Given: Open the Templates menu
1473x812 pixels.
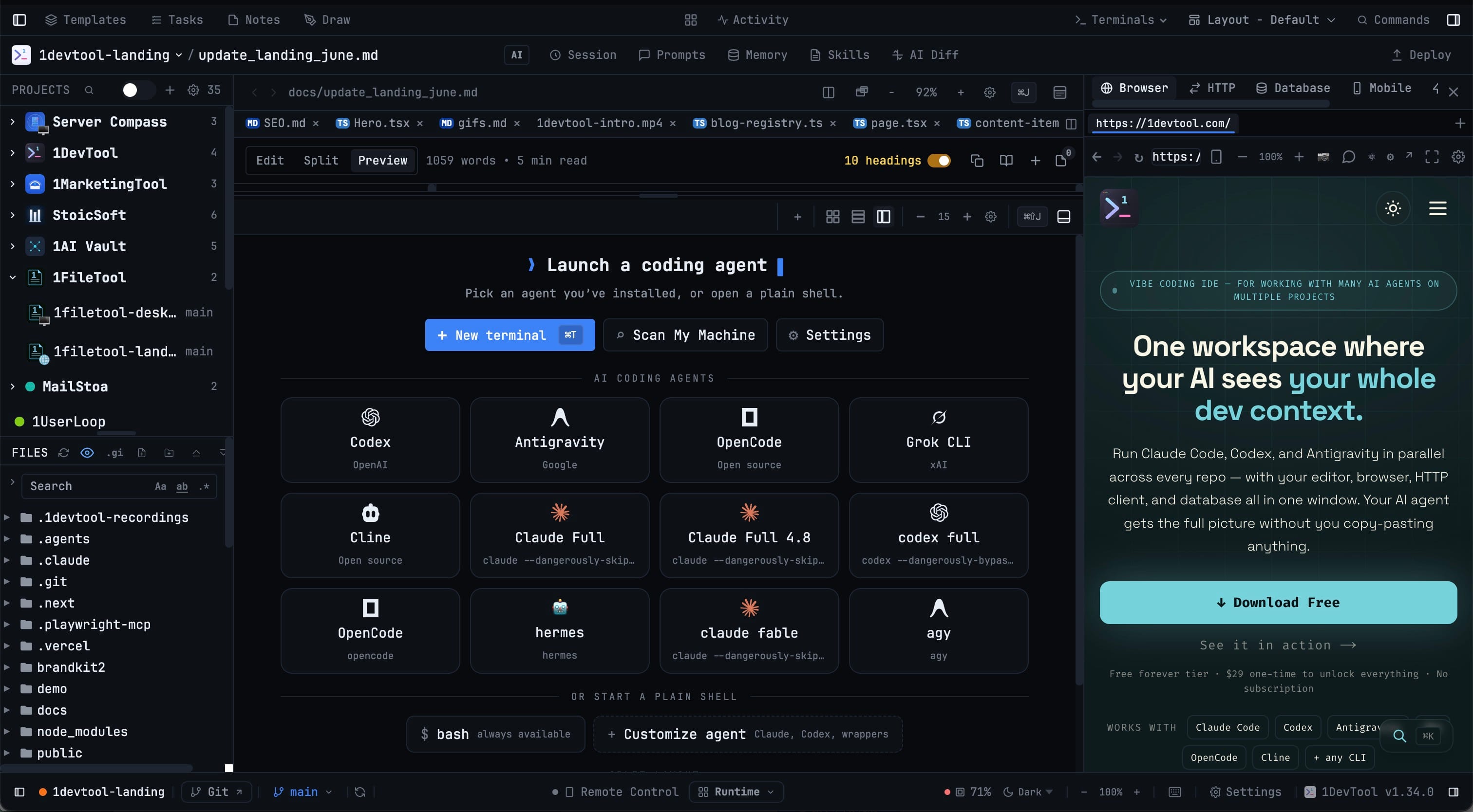Looking at the screenshot, I should click(x=86, y=20).
